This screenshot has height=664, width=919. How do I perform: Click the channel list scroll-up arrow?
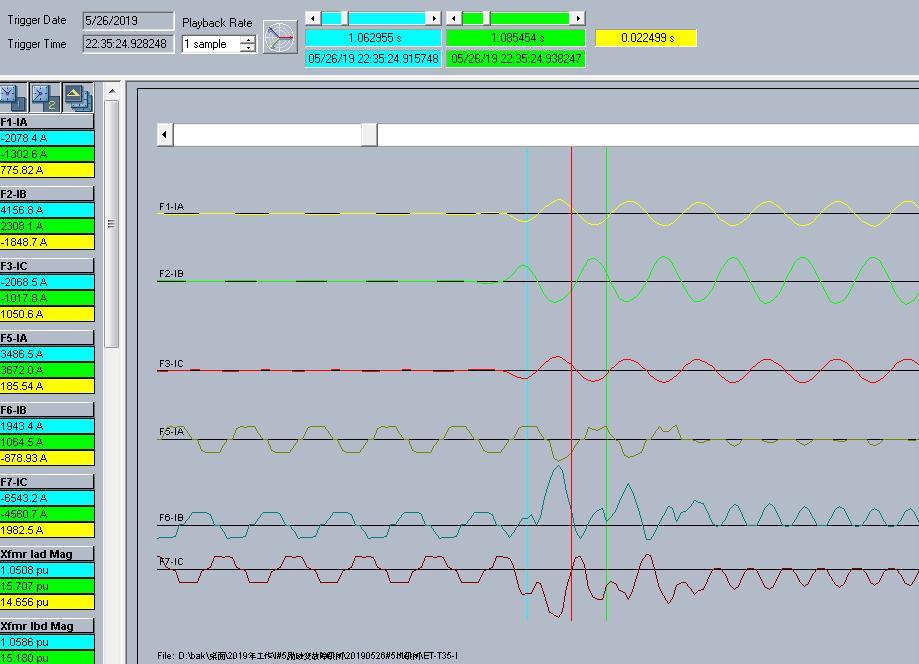pos(112,91)
